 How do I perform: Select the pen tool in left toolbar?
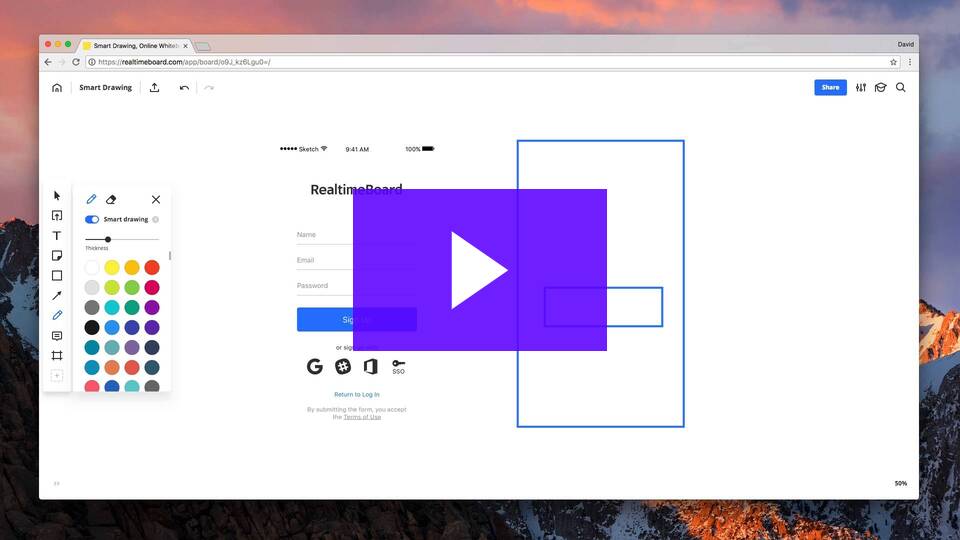click(x=57, y=315)
